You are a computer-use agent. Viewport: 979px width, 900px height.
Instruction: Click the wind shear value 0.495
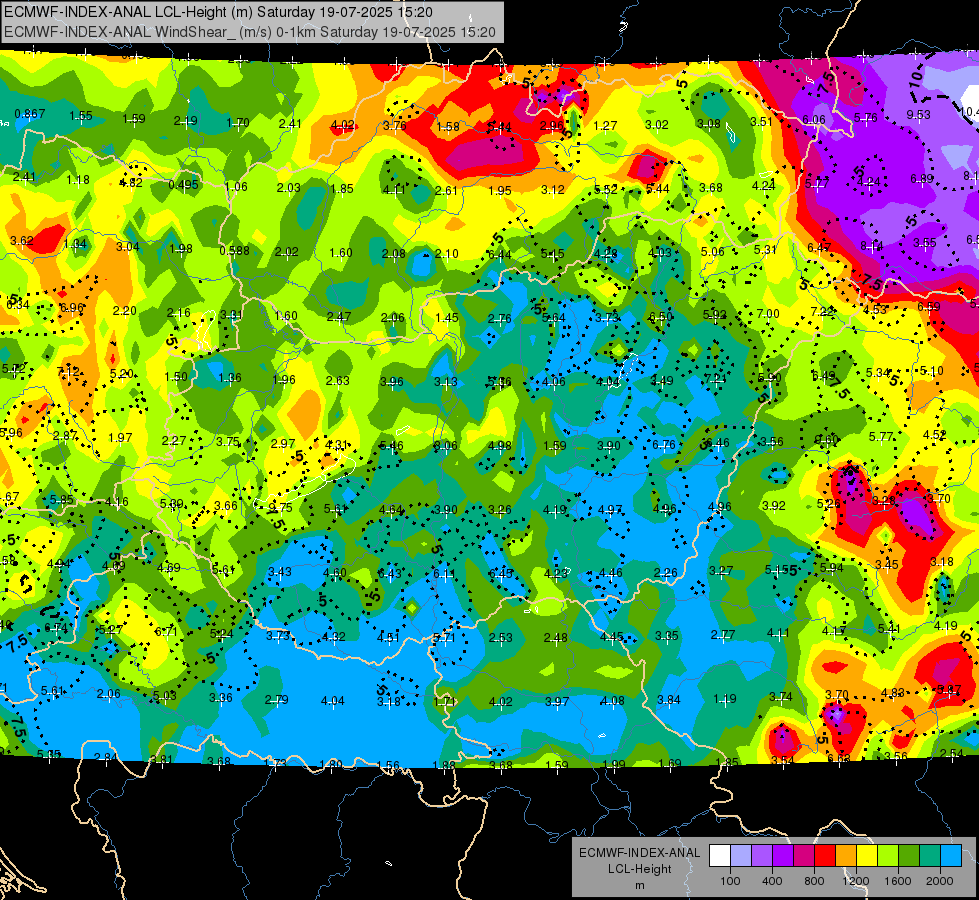coord(184,185)
